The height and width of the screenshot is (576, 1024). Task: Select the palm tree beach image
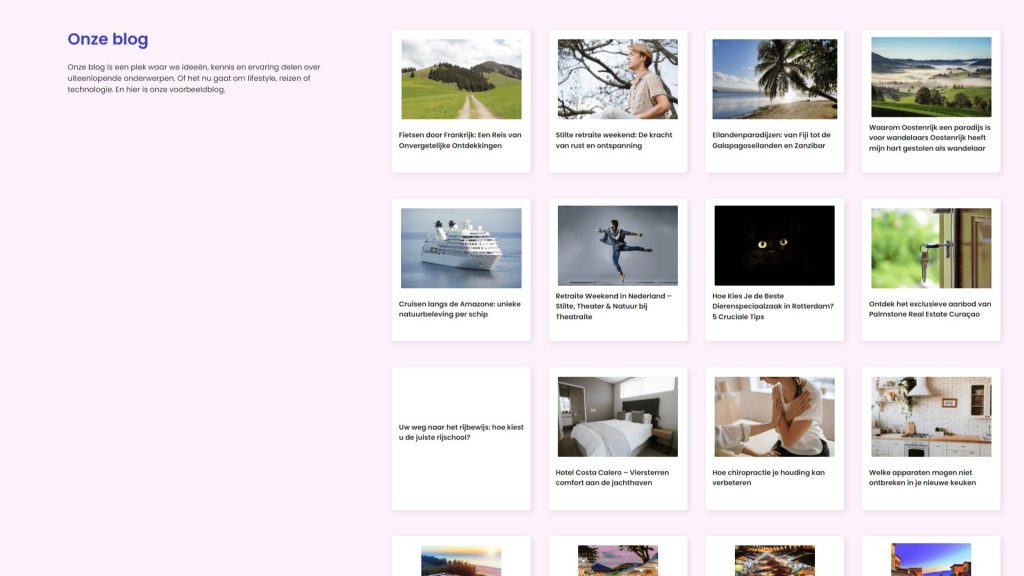coord(774,79)
